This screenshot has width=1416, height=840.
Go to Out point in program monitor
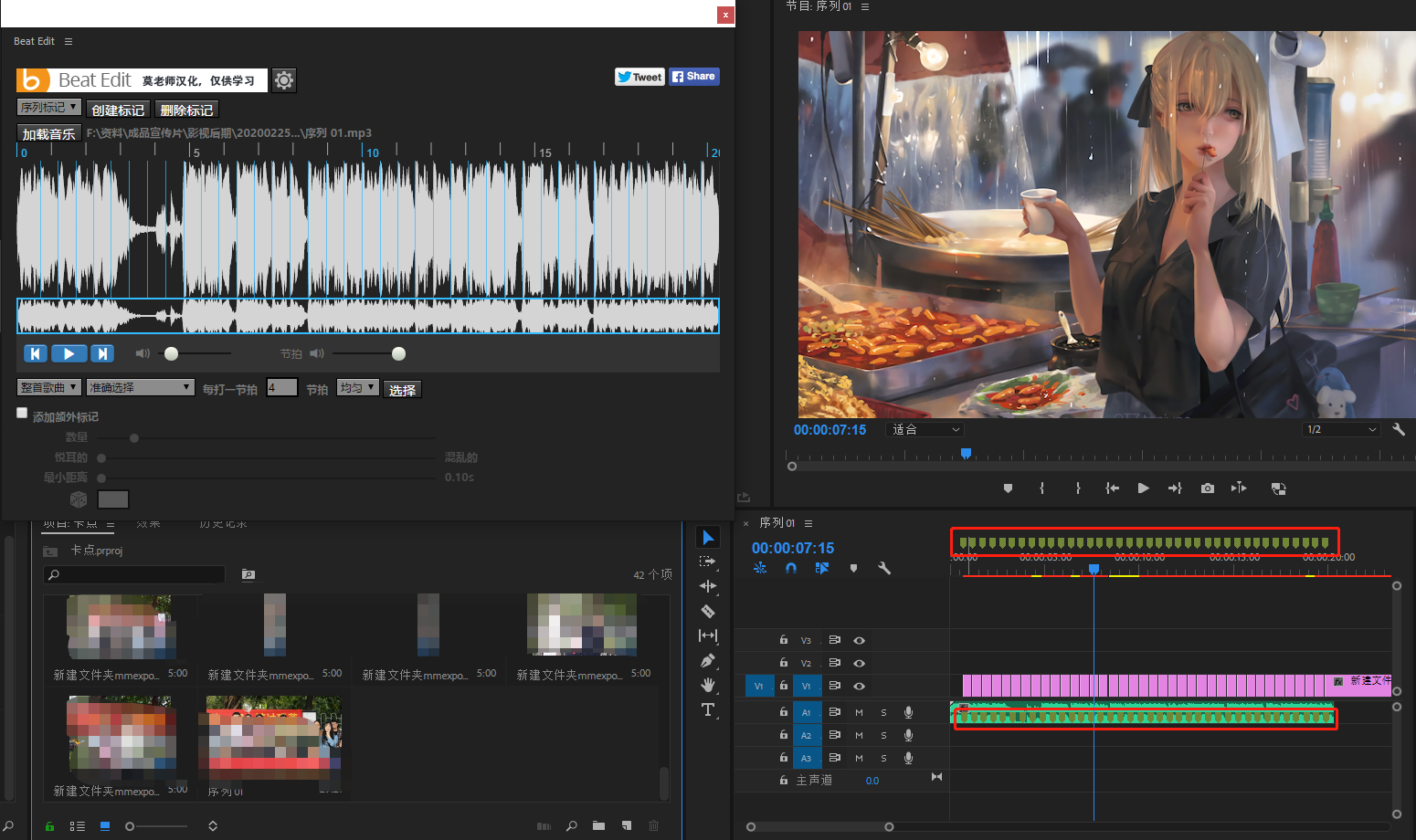[1175, 488]
